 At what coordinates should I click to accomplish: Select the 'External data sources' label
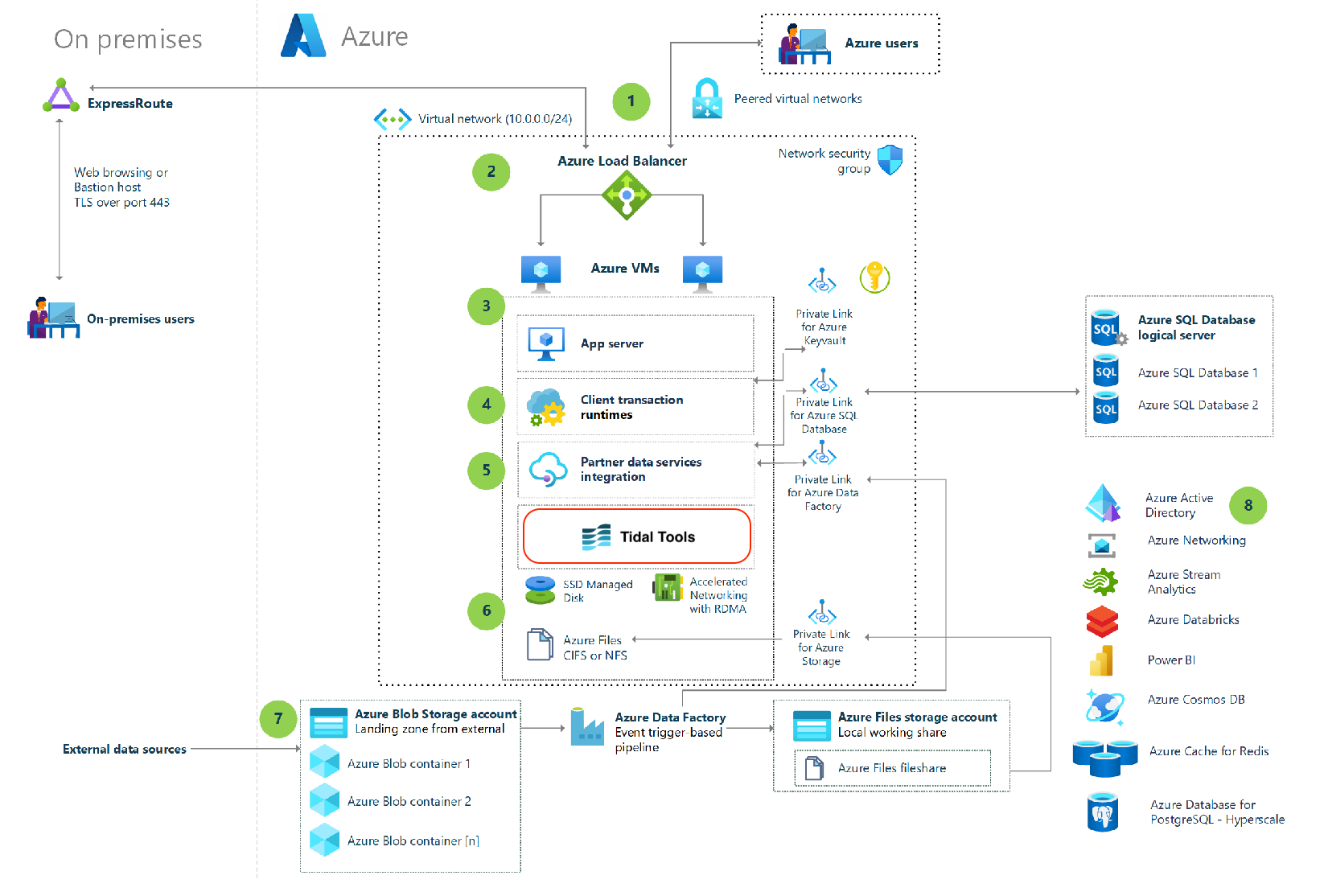point(125,749)
